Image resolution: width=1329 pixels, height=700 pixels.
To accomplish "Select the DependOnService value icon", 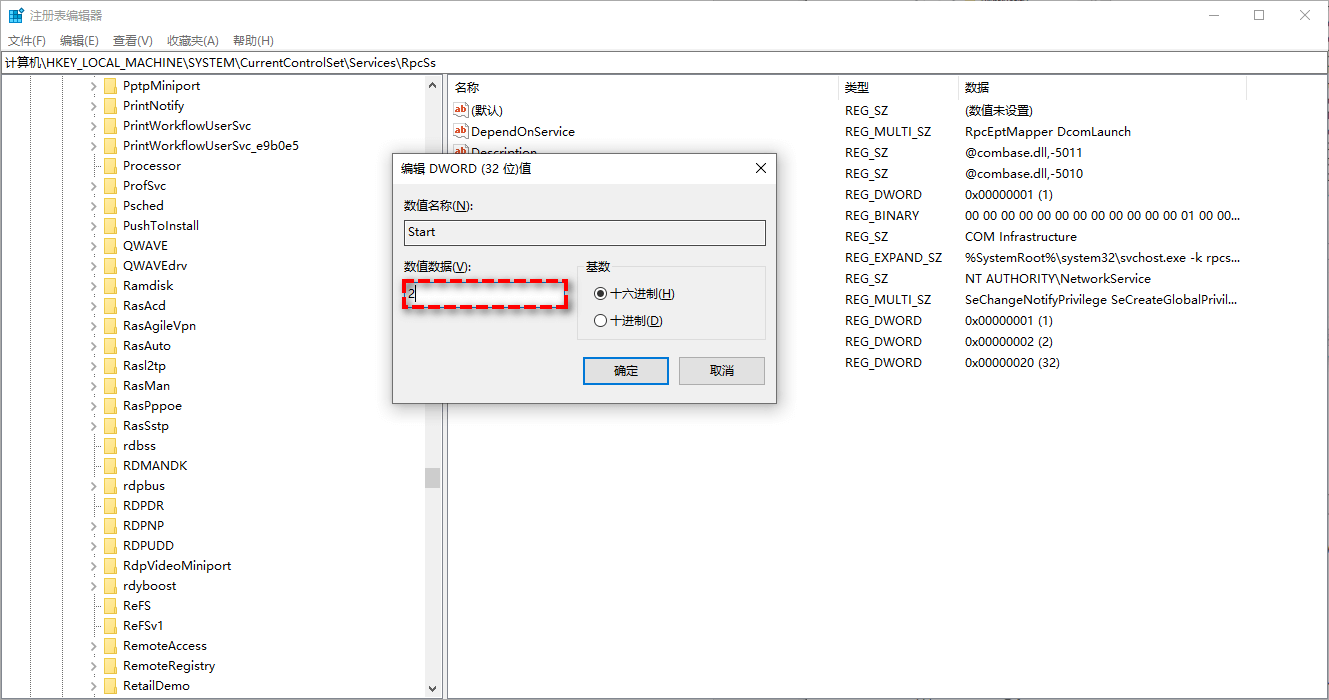I will 461,131.
